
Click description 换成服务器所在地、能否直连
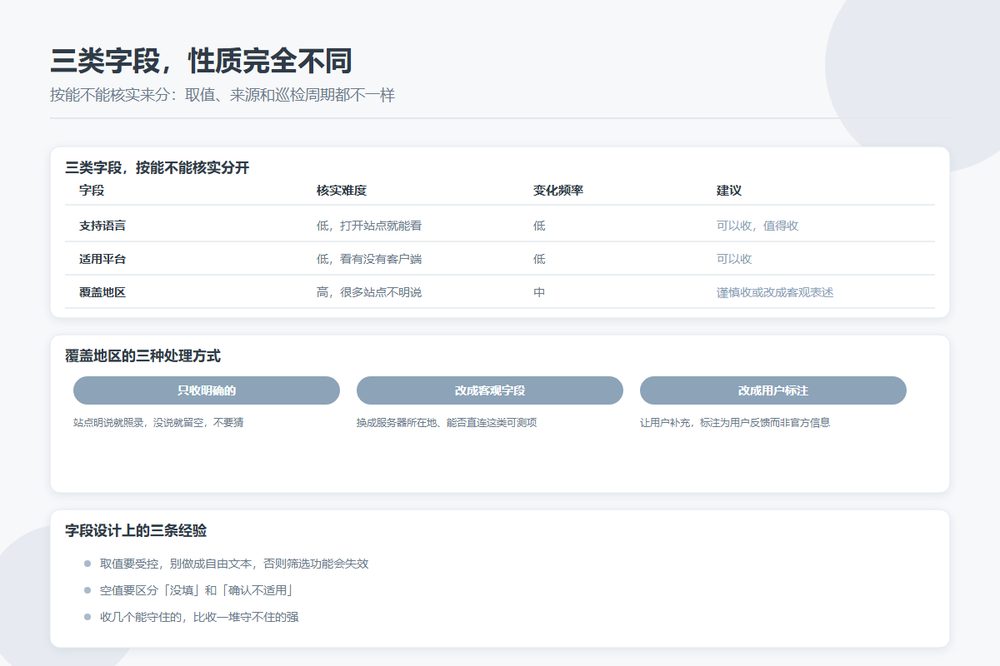(x=446, y=422)
